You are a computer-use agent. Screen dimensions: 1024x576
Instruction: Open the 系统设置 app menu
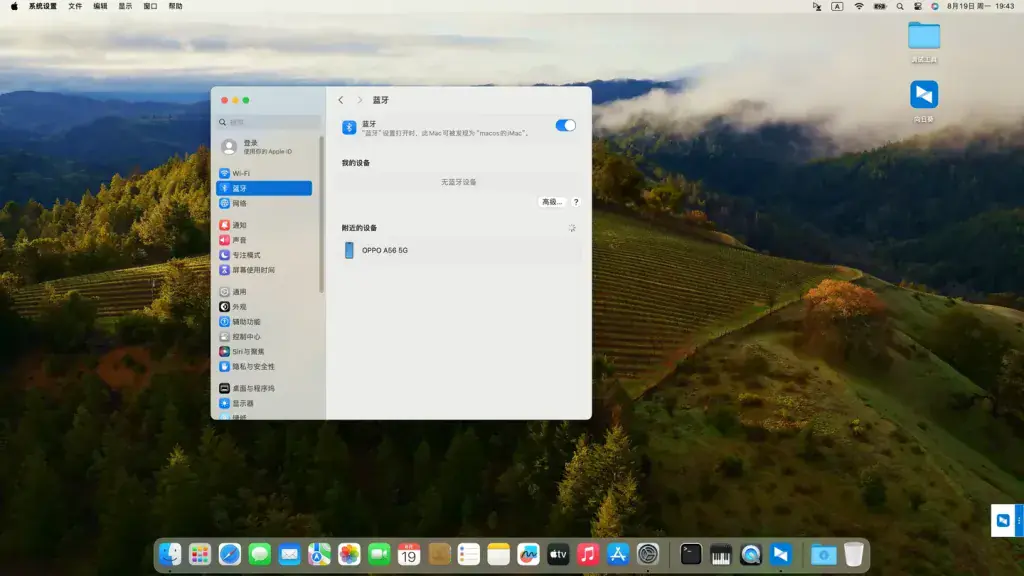(x=42, y=6)
